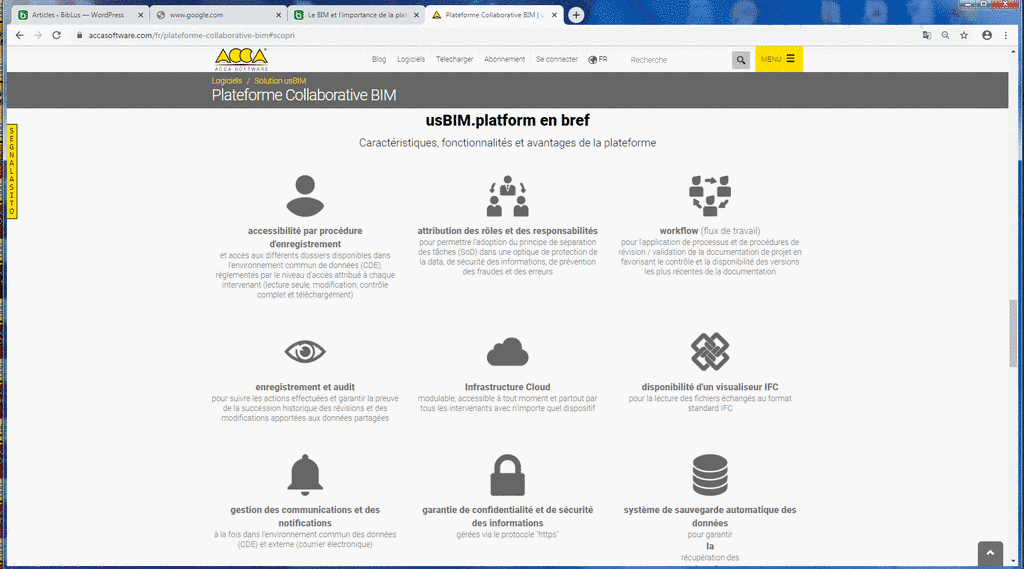
Task: Open the yellow MENU hamburger button
Action: coord(778,59)
